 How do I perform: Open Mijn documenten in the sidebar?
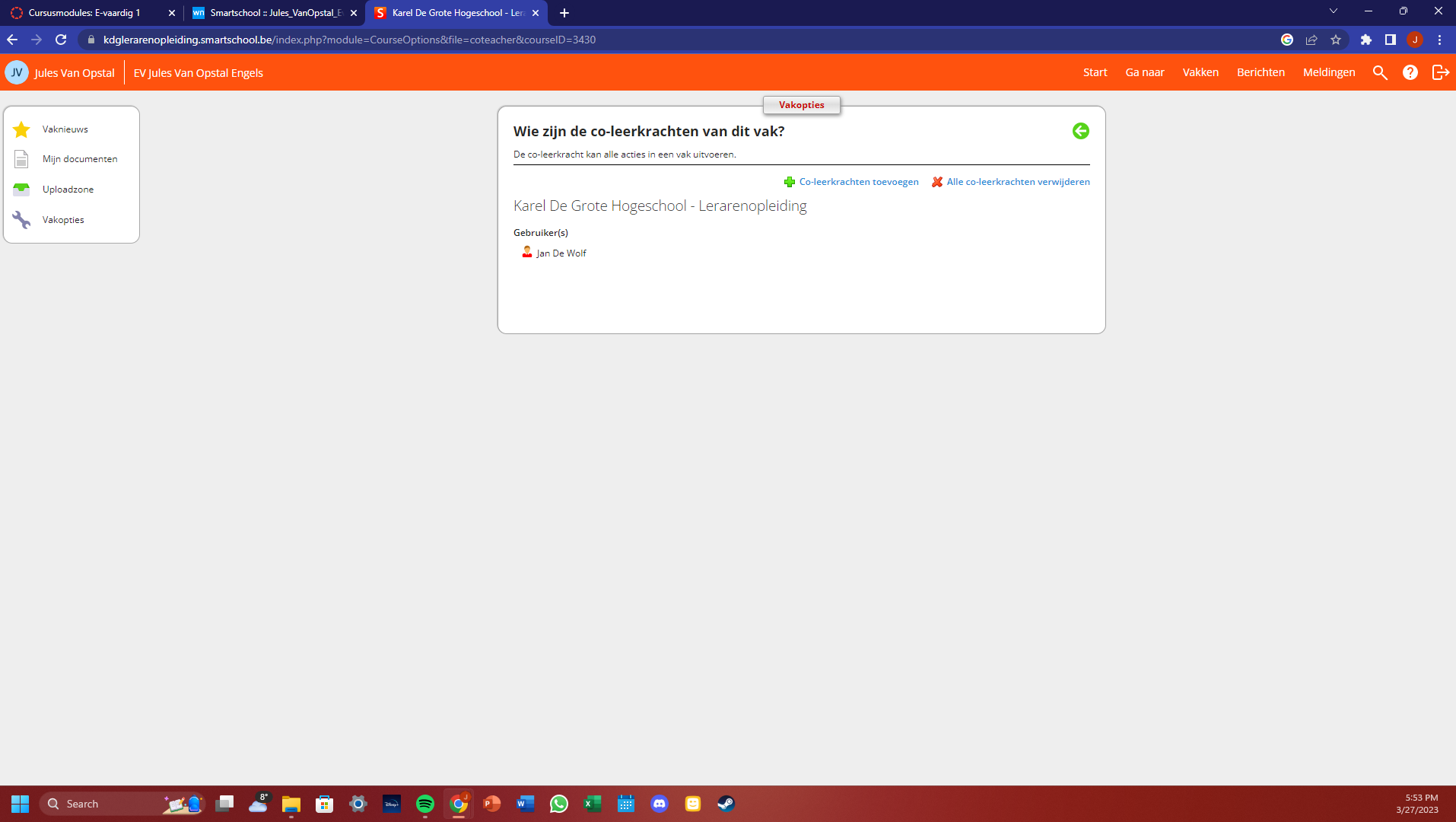tap(80, 159)
